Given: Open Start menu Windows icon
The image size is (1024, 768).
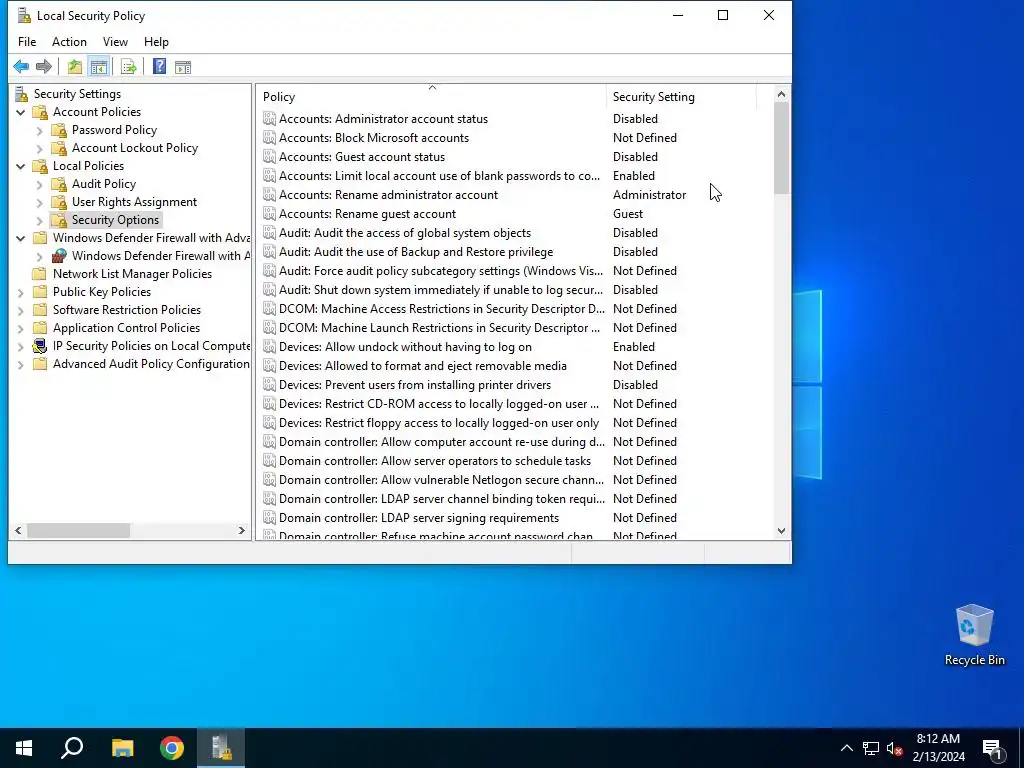Looking at the screenshot, I should [24, 748].
